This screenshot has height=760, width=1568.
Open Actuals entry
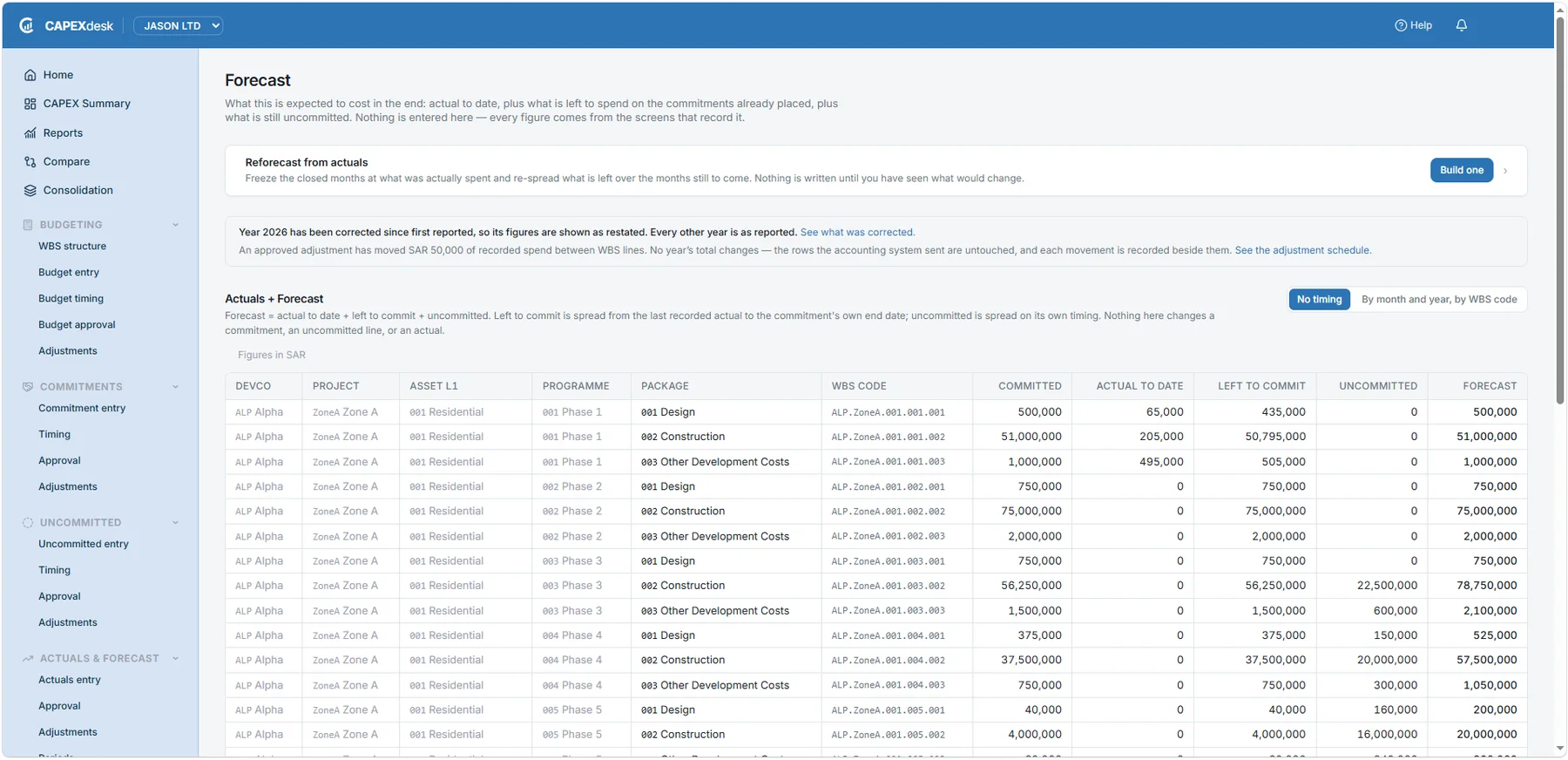point(70,681)
